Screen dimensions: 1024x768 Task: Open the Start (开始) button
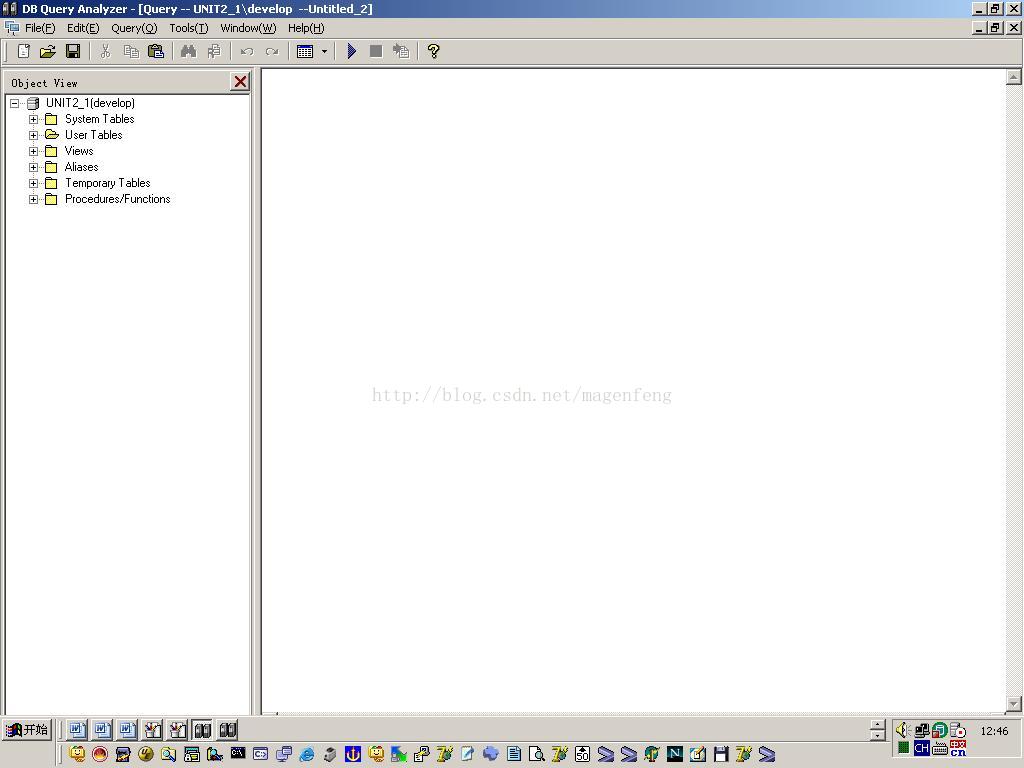pyautogui.click(x=27, y=729)
